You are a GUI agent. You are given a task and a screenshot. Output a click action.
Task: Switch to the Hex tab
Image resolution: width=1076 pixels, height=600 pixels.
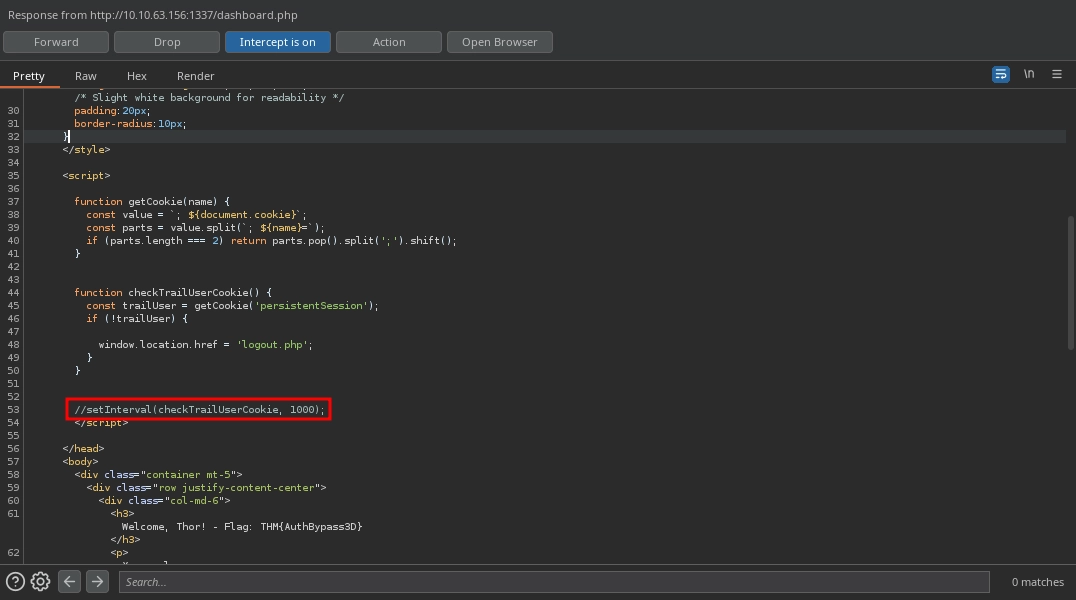coord(136,75)
